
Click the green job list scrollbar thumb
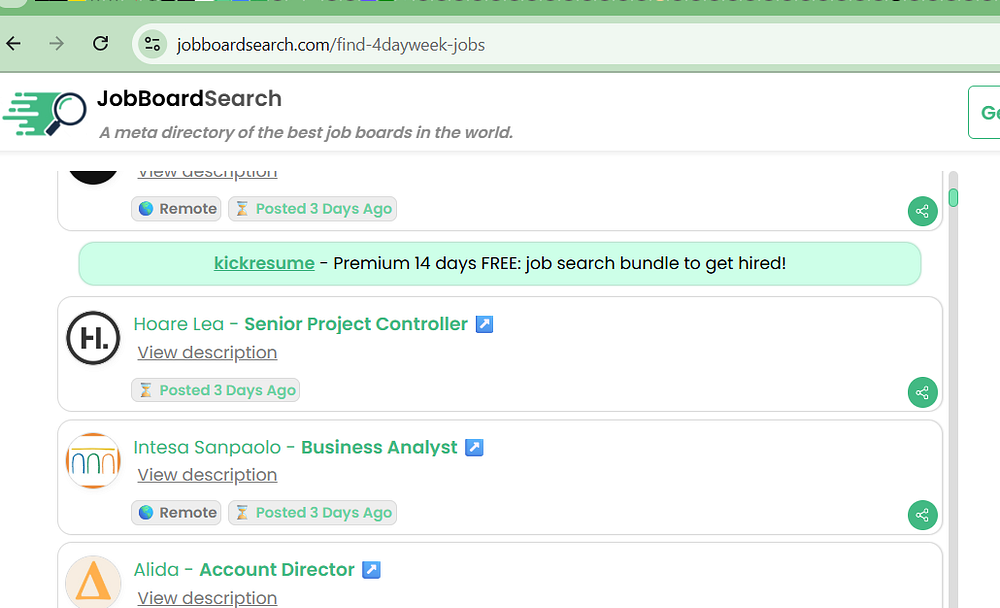click(953, 198)
